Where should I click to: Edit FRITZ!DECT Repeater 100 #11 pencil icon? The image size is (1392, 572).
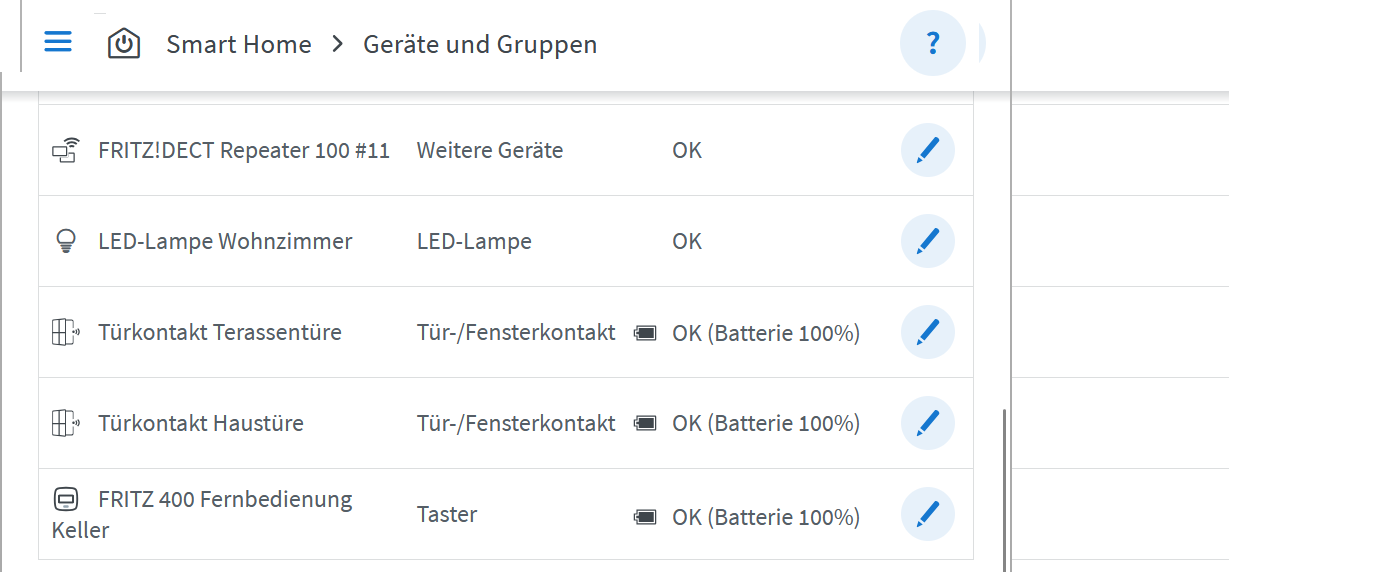[928, 150]
